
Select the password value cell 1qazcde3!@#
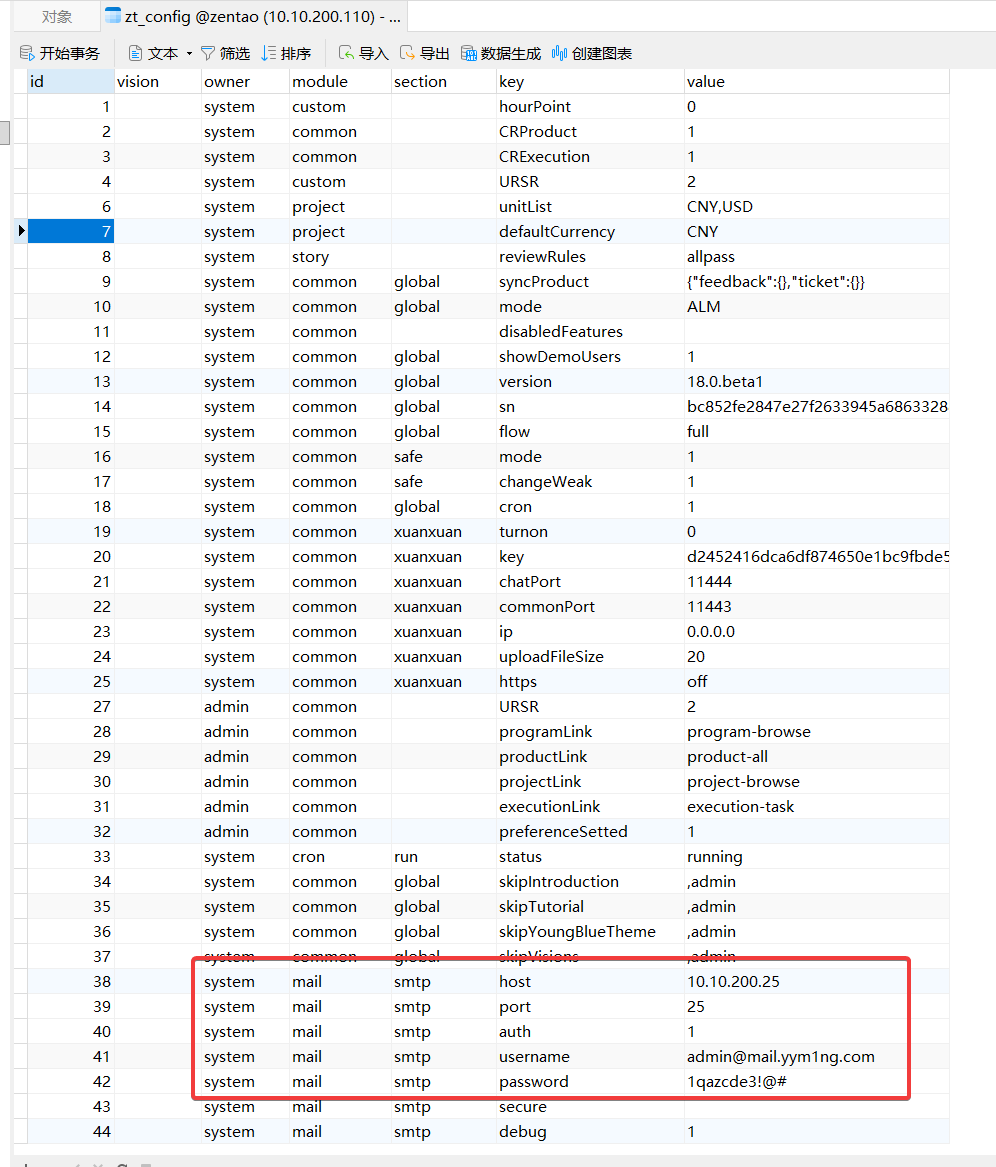pyautogui.click(x=740, y=1082)
